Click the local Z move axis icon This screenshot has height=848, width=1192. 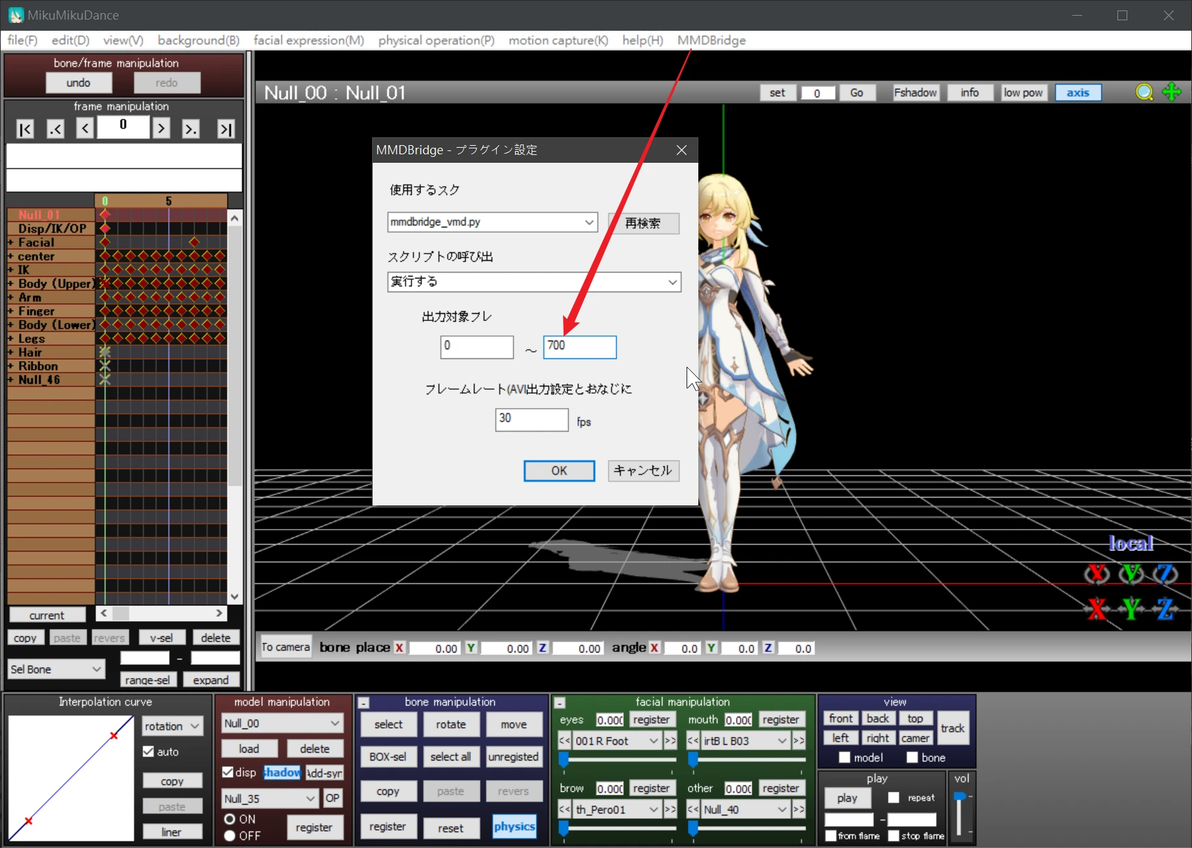(x=1165, y=608)
